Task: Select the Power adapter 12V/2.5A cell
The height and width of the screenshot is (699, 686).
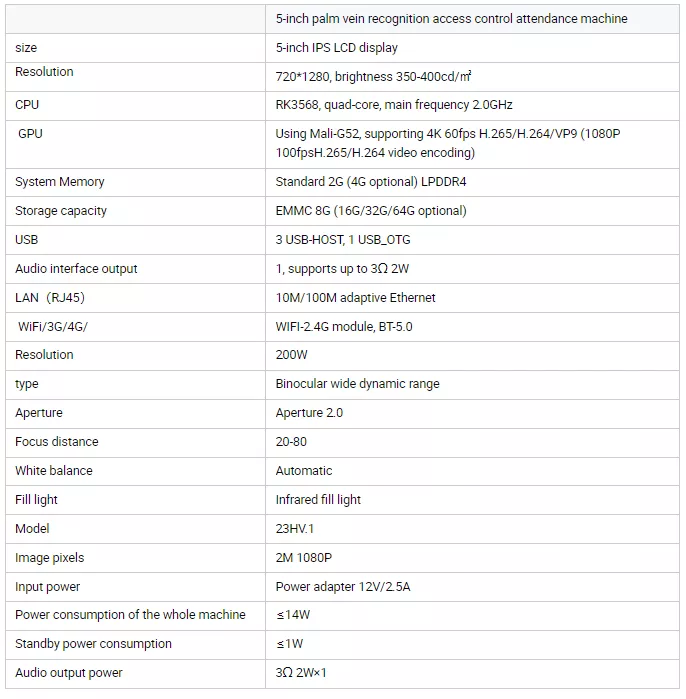Action: [472, 587]
